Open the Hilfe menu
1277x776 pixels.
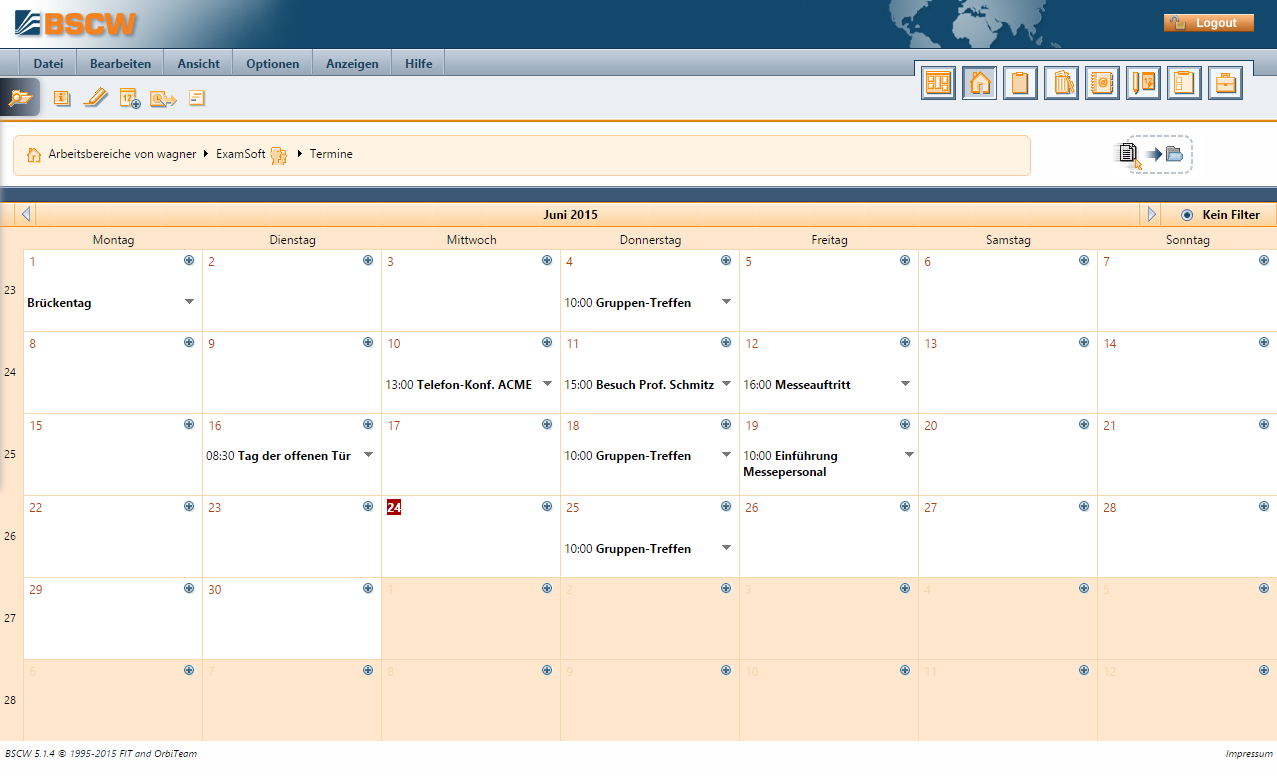[x=418, y=63]
